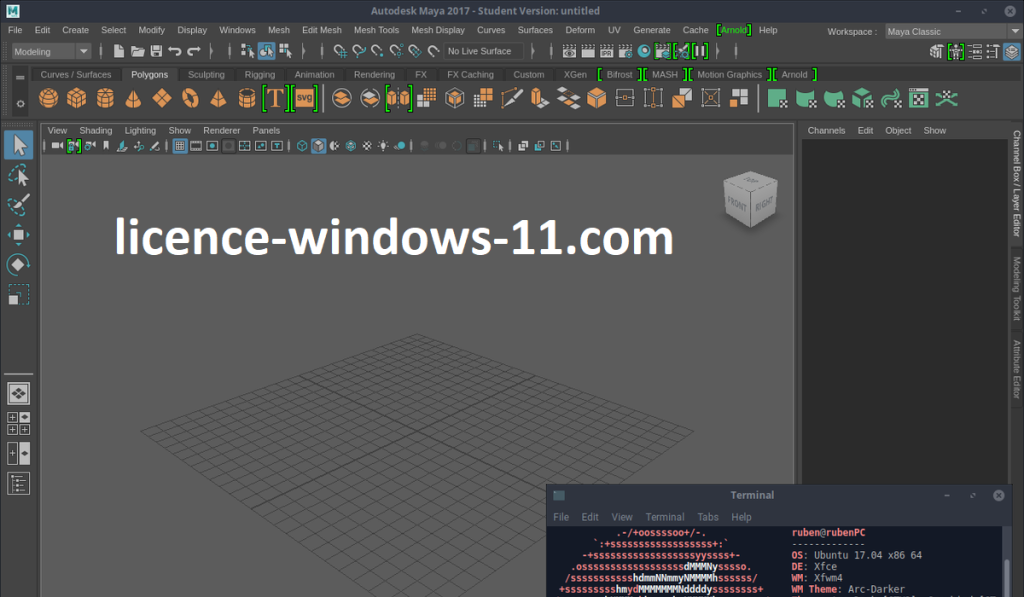1024x597 pixels.
Task: Click the Channels menu in Channel Box
Action: [826, 131]
